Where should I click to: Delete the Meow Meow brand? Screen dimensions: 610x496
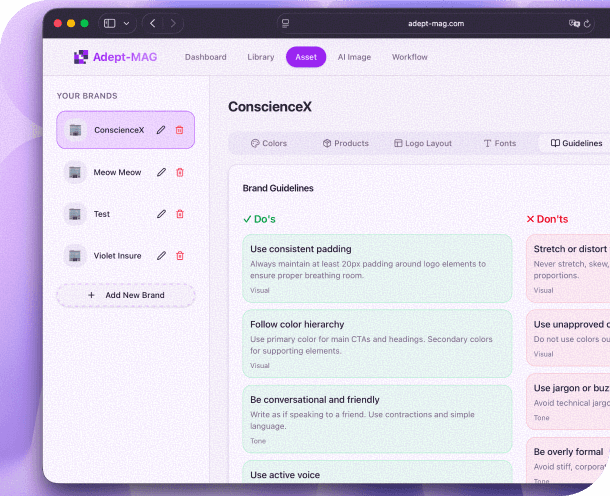pos(180,172)
